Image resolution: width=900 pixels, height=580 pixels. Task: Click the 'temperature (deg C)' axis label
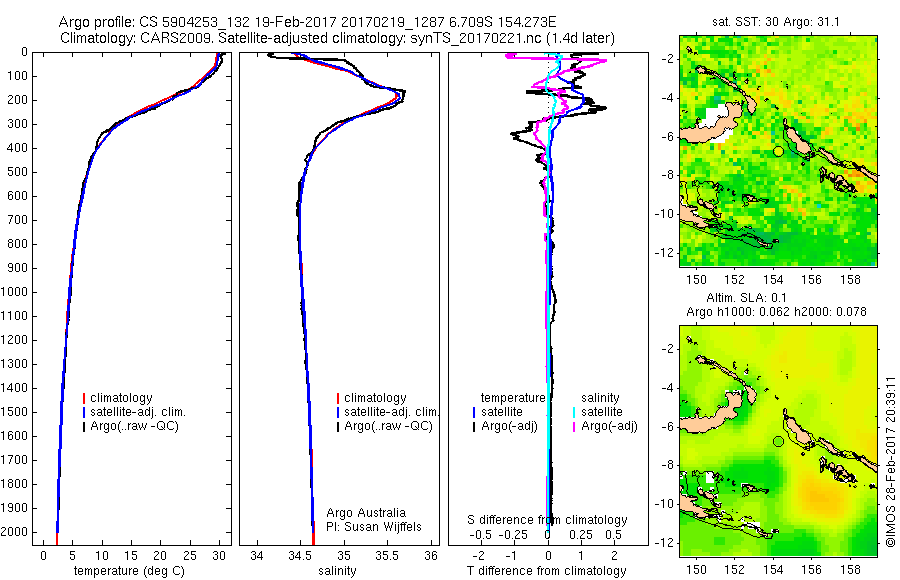129,571
